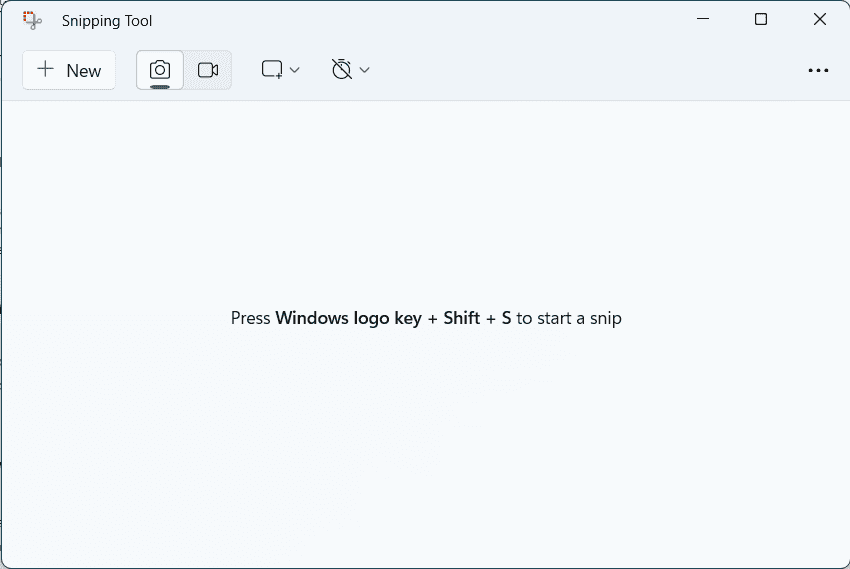Click the bold "Shift" word in hint
The width and height of the screenshot is (850, 569).
(461, 319)
